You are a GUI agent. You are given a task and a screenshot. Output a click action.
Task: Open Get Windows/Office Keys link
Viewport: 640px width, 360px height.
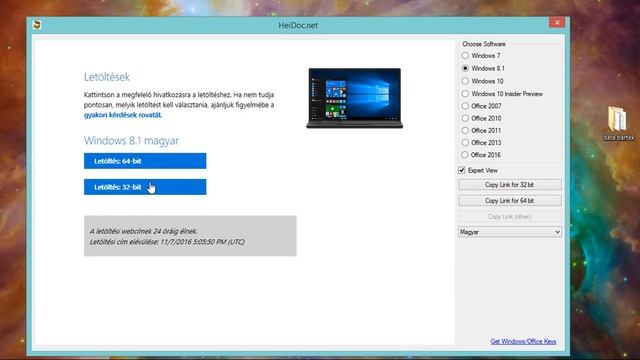coord(523,341)
